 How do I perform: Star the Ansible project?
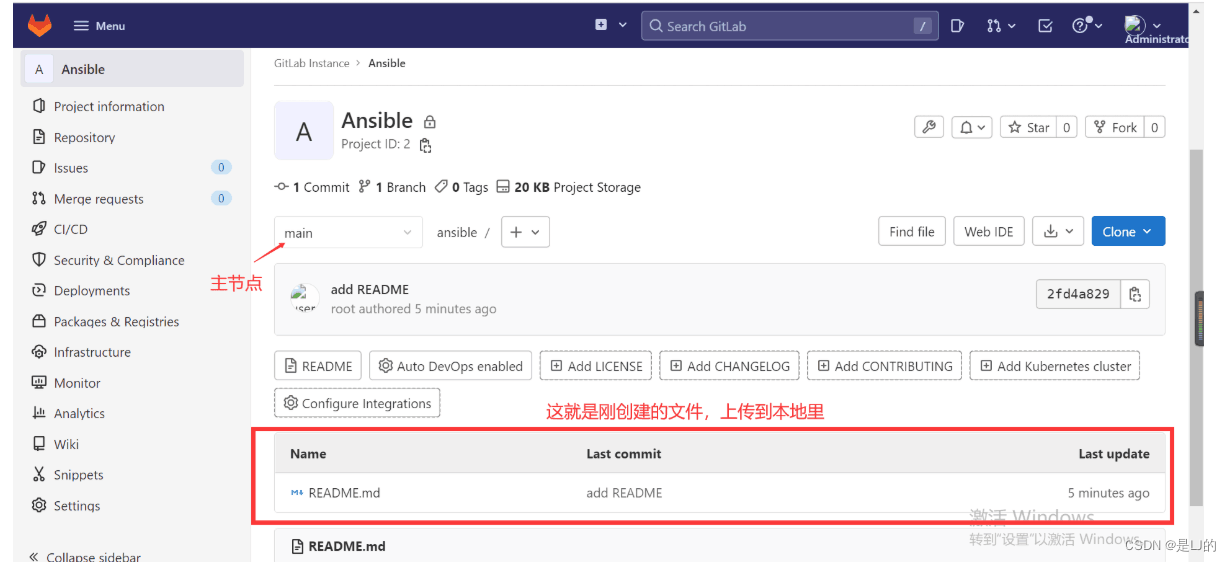click(x=1028, y=127)
